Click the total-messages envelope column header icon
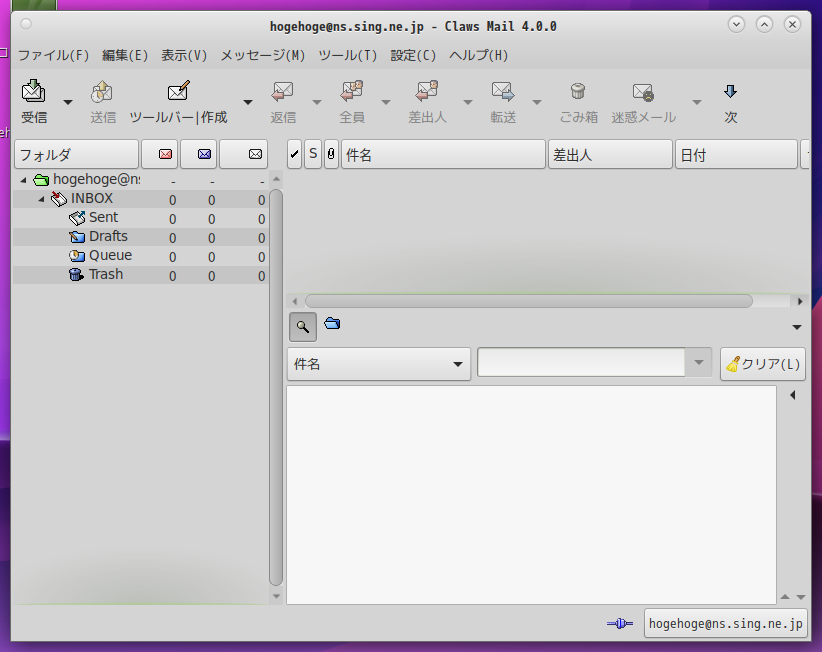 [x=255, y=154]
